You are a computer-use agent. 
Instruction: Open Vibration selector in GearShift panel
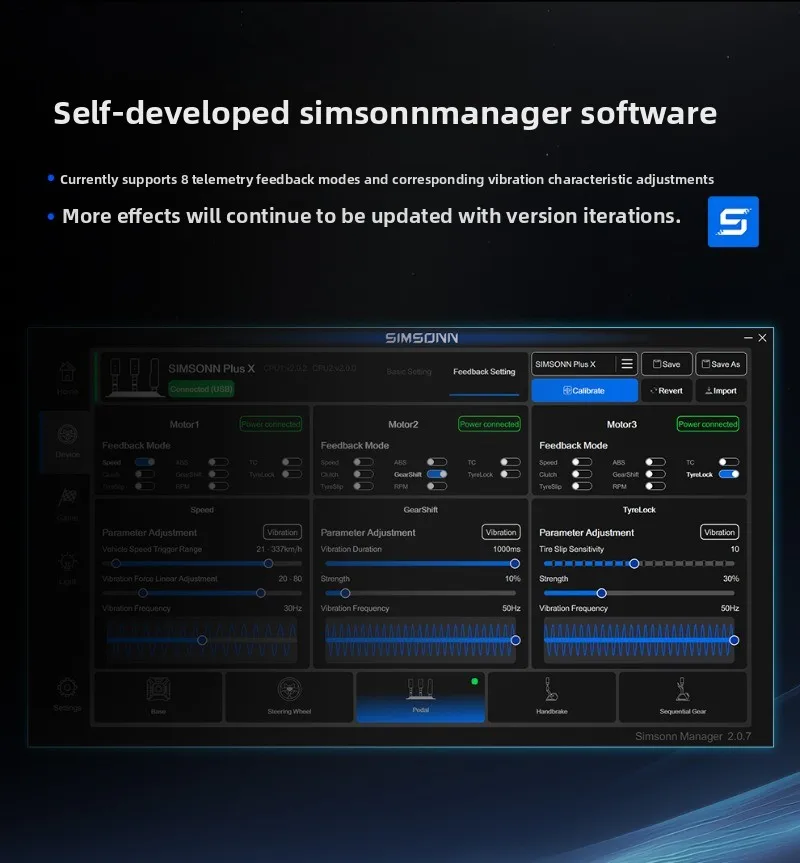tap(500, 532)
